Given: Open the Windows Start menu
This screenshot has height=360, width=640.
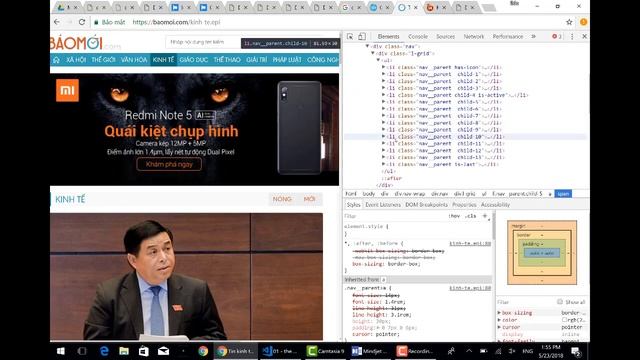Looking at the screenshot, I should pos(61,351).
